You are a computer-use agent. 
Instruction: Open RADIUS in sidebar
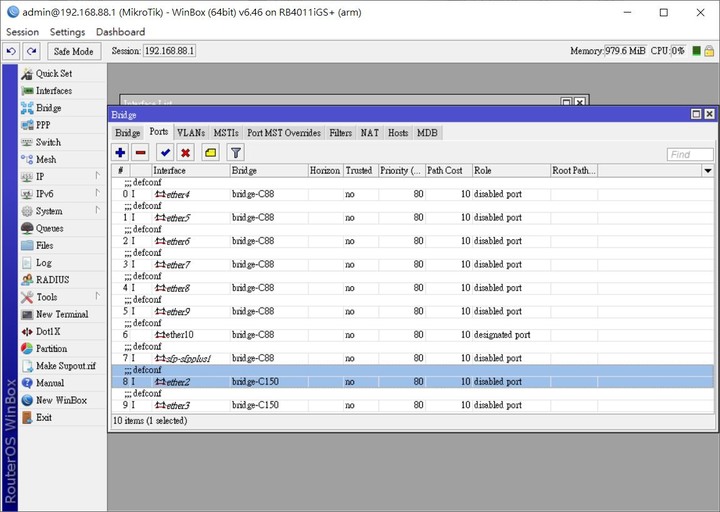(62, 280)
